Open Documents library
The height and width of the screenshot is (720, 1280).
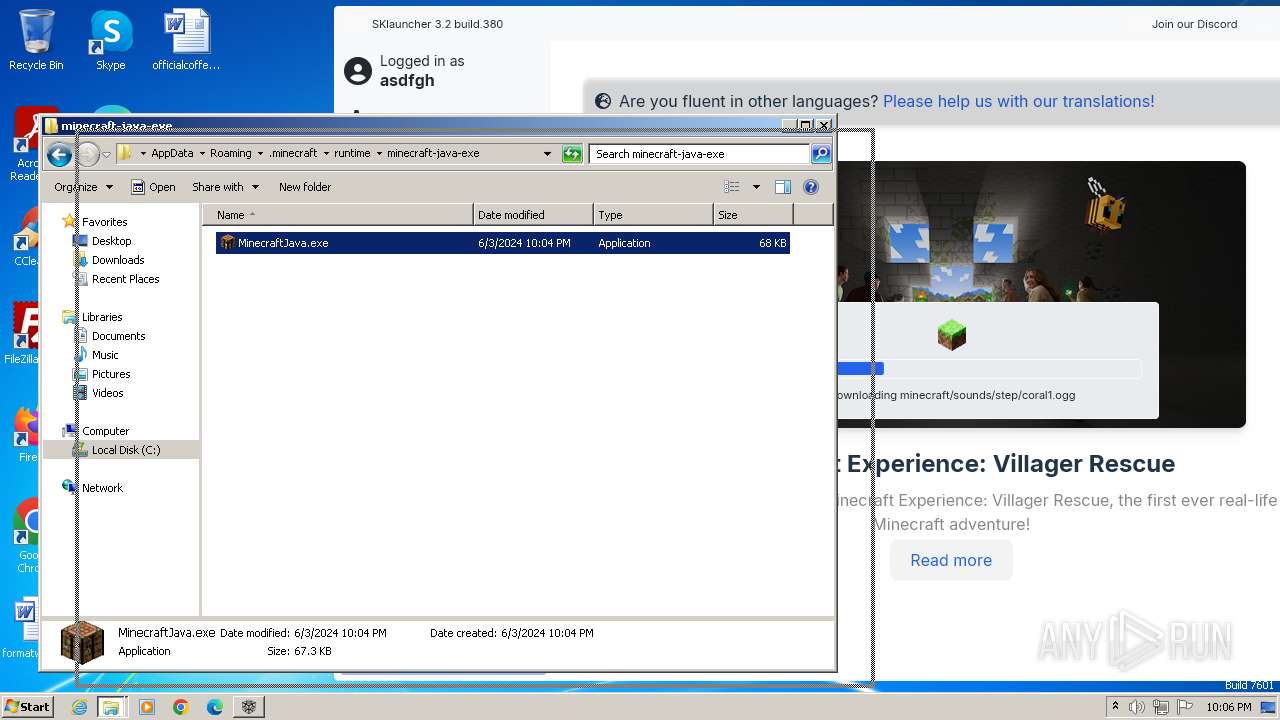click(118, 336)
